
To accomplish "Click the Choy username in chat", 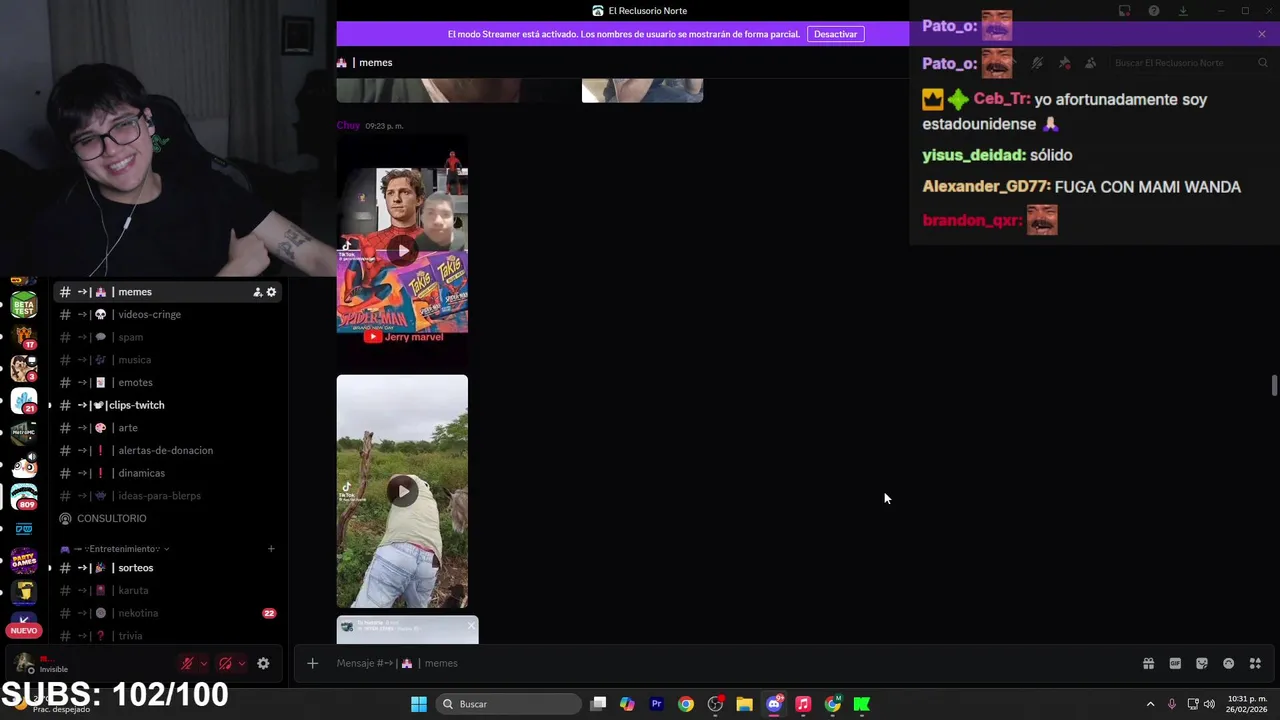I will click(x=348, y=126).
